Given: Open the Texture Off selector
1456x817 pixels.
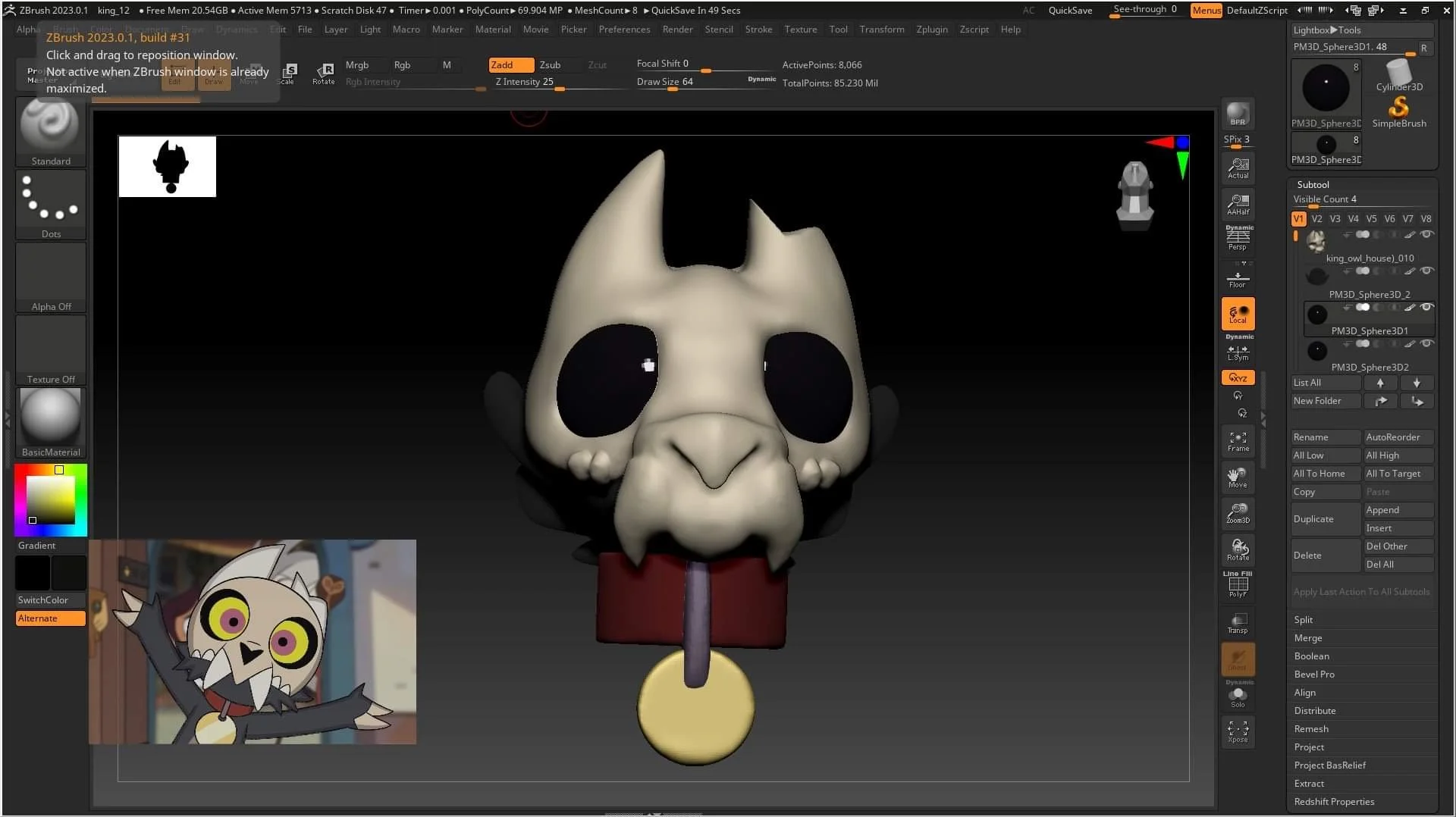Looking at the screenshot, I should coord(51,350).
